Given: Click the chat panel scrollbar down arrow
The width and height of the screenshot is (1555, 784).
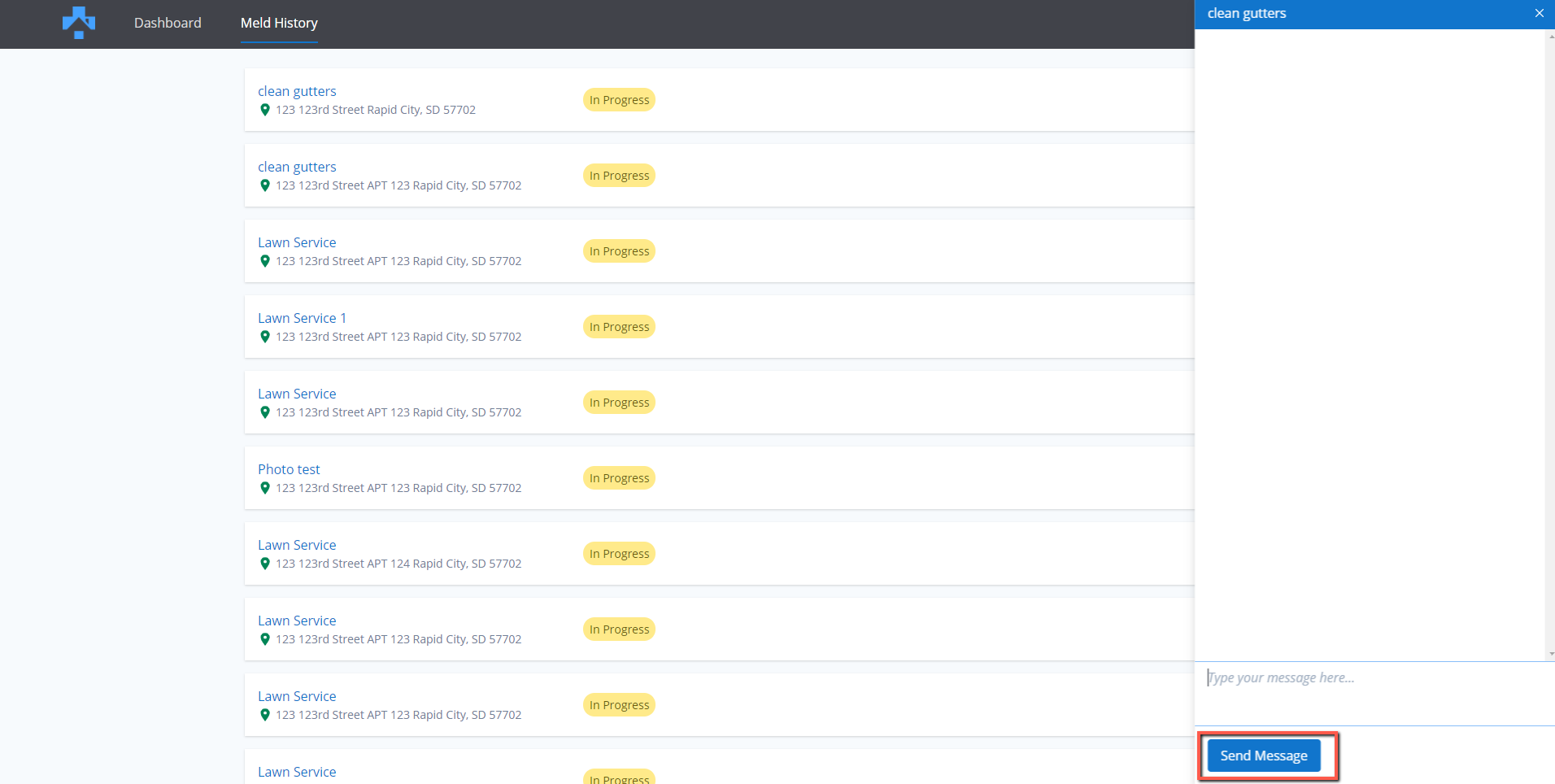Looking at the screenshot, I should (x=1551, y=654).
